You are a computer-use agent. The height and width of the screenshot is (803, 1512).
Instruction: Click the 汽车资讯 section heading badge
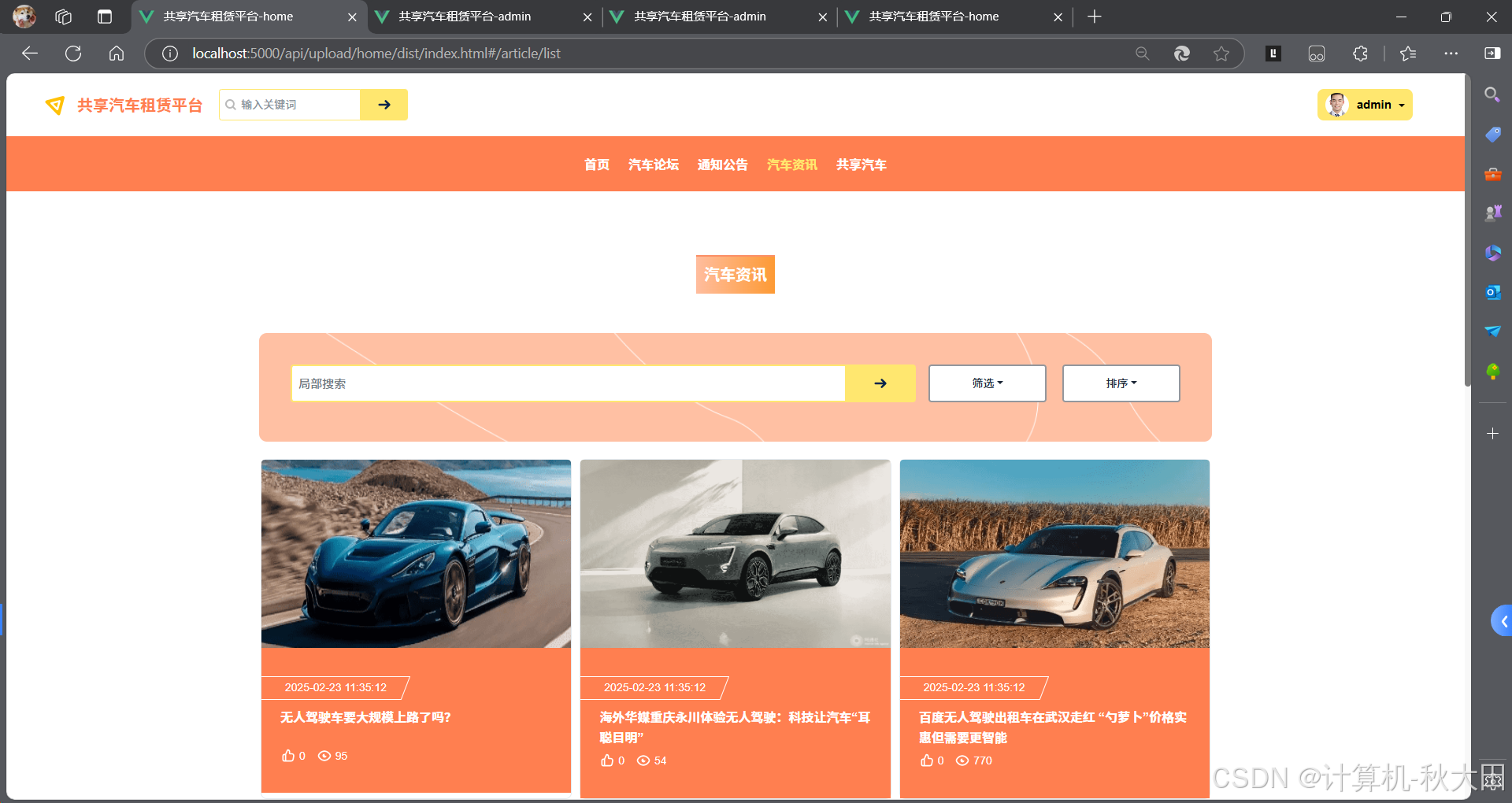736,274
